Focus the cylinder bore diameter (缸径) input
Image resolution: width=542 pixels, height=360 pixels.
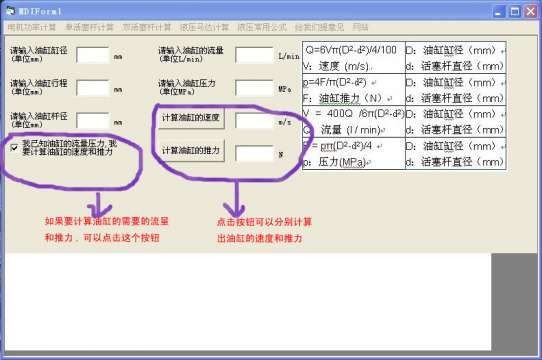click(x=93, y=55)
